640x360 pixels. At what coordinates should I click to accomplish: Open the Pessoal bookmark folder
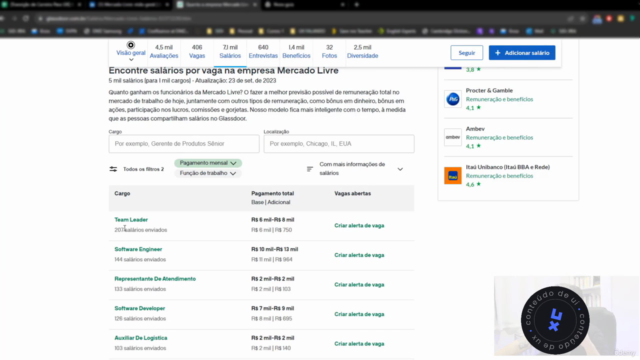pyautogui.click(x=241, y=31)
